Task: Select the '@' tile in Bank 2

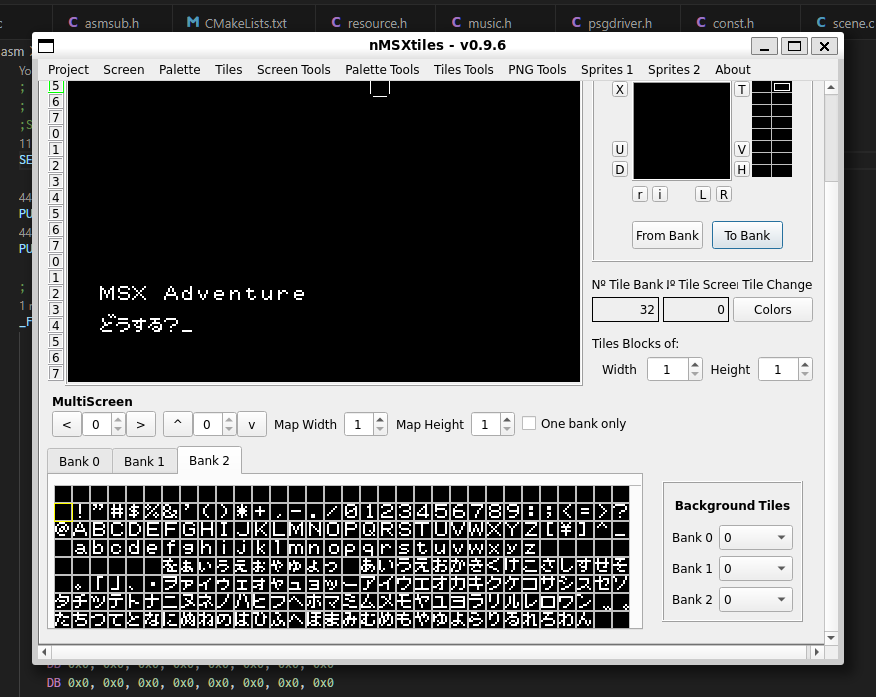Action: coord(63,529)
